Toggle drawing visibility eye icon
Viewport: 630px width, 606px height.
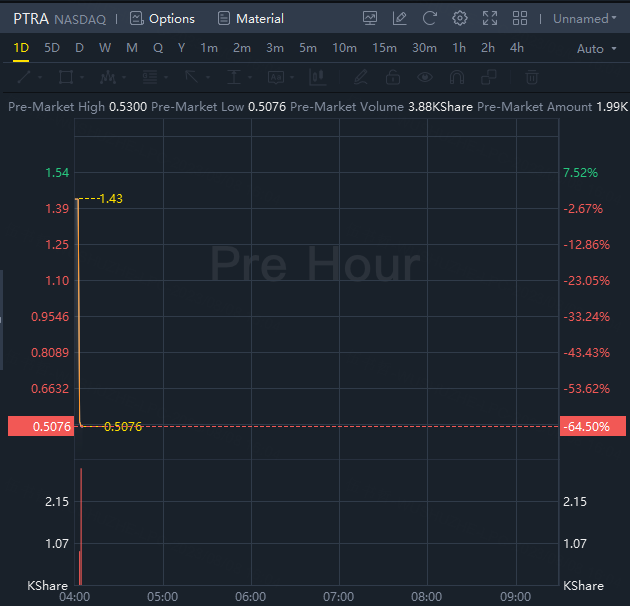pyautogui.click(x=426, y=77)
